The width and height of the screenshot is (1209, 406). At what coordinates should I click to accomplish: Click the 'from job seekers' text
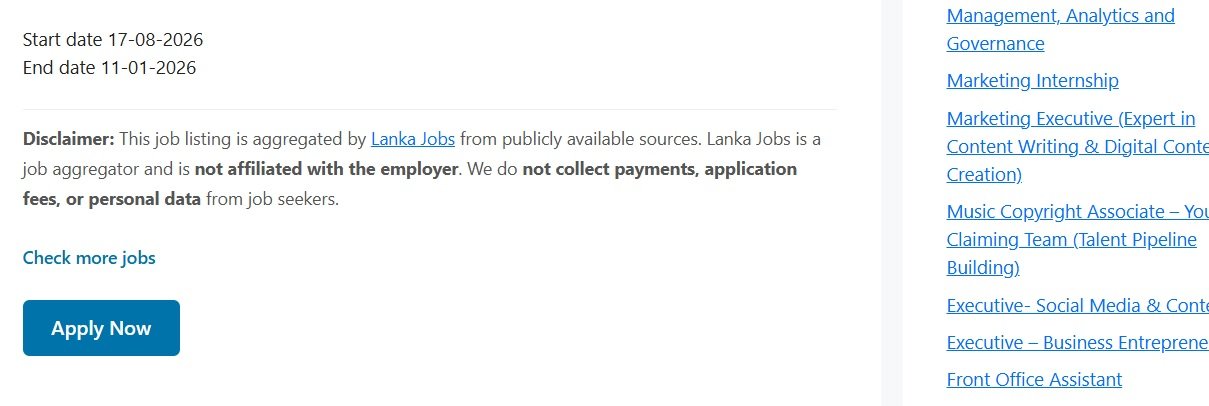click(272, 199)
